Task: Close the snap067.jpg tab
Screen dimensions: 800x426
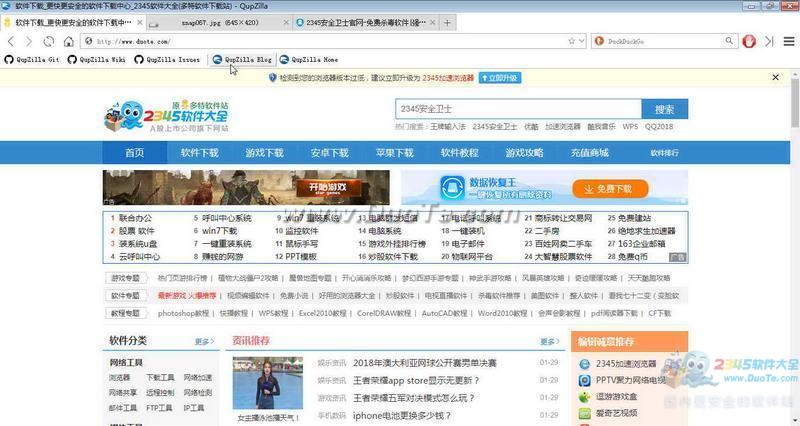Action: 286,23
